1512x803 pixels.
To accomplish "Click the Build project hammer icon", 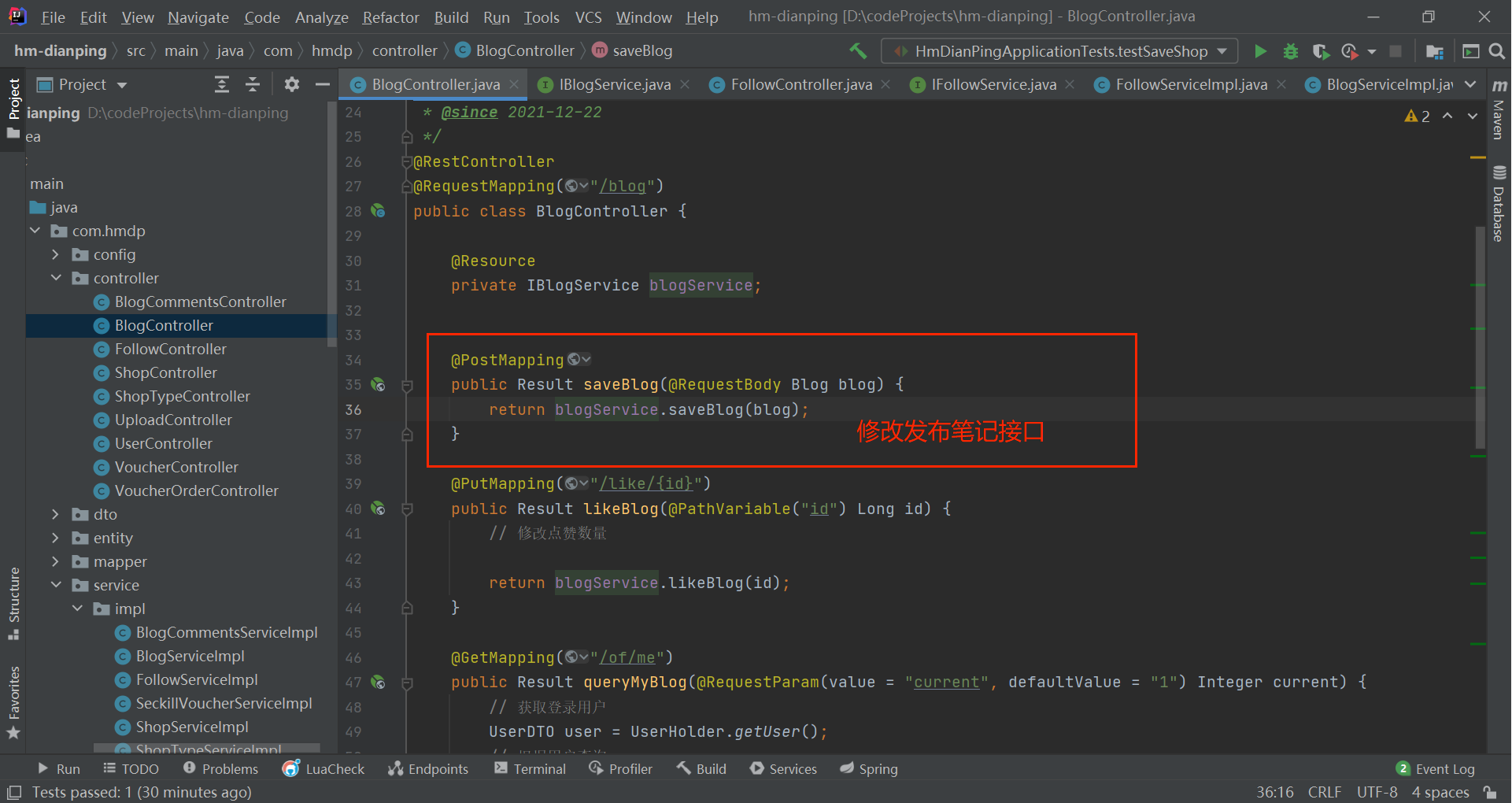I will (858, 51).
